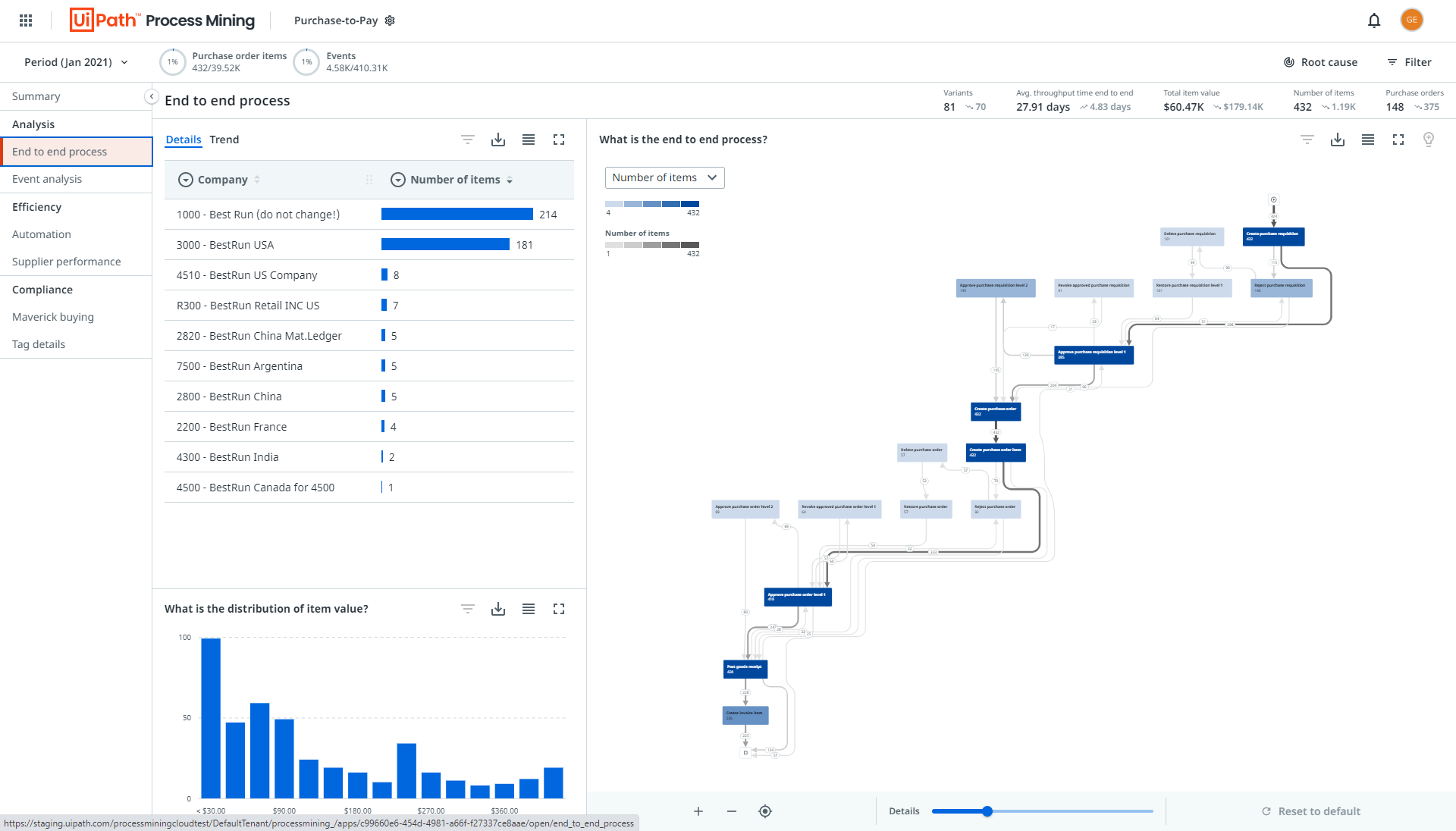The image size is (1456, 831).
Task: Click the Create invoice item node
Action: pos(745,715)
